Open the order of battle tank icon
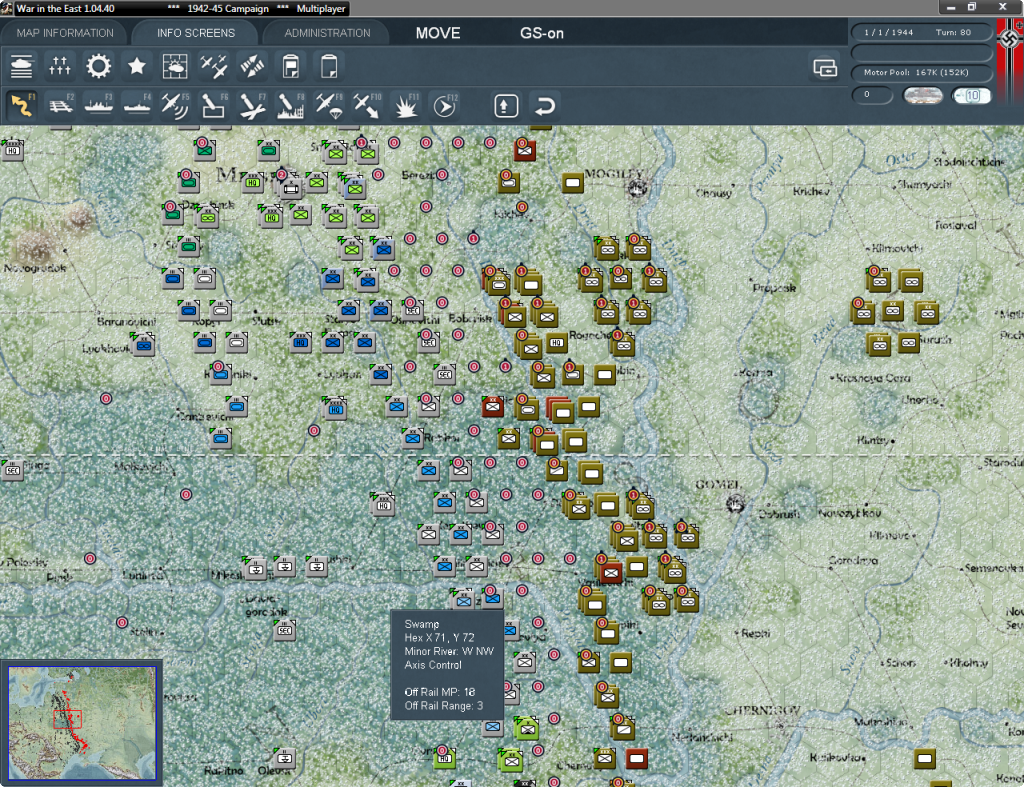The image size is (1024, 787). tap(22, 66)
